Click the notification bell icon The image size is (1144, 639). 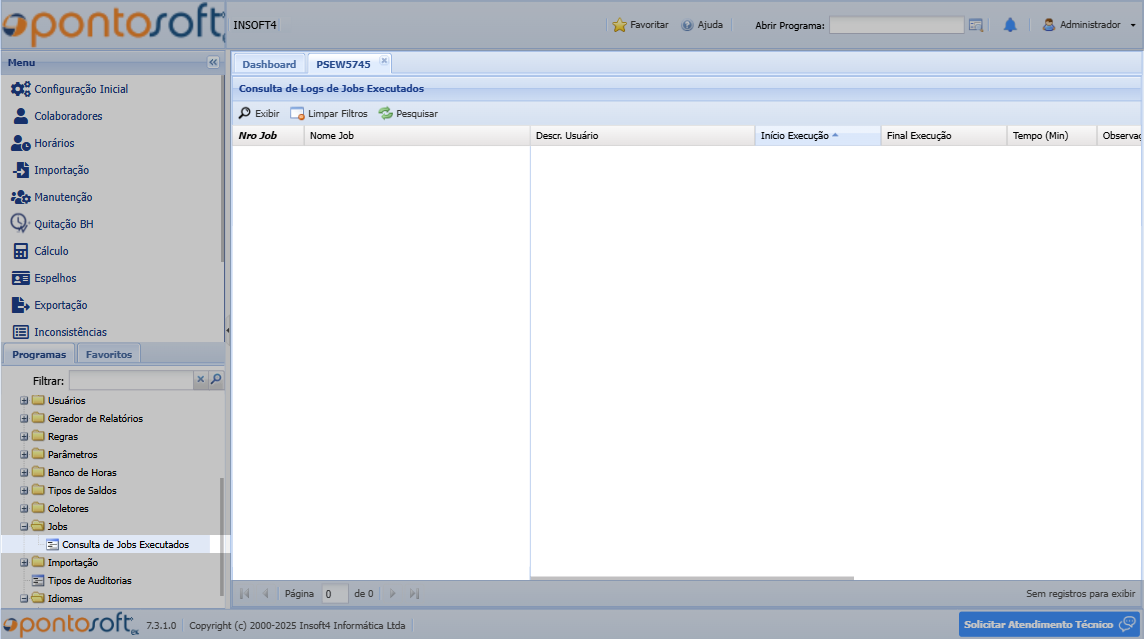[1010, 25]
